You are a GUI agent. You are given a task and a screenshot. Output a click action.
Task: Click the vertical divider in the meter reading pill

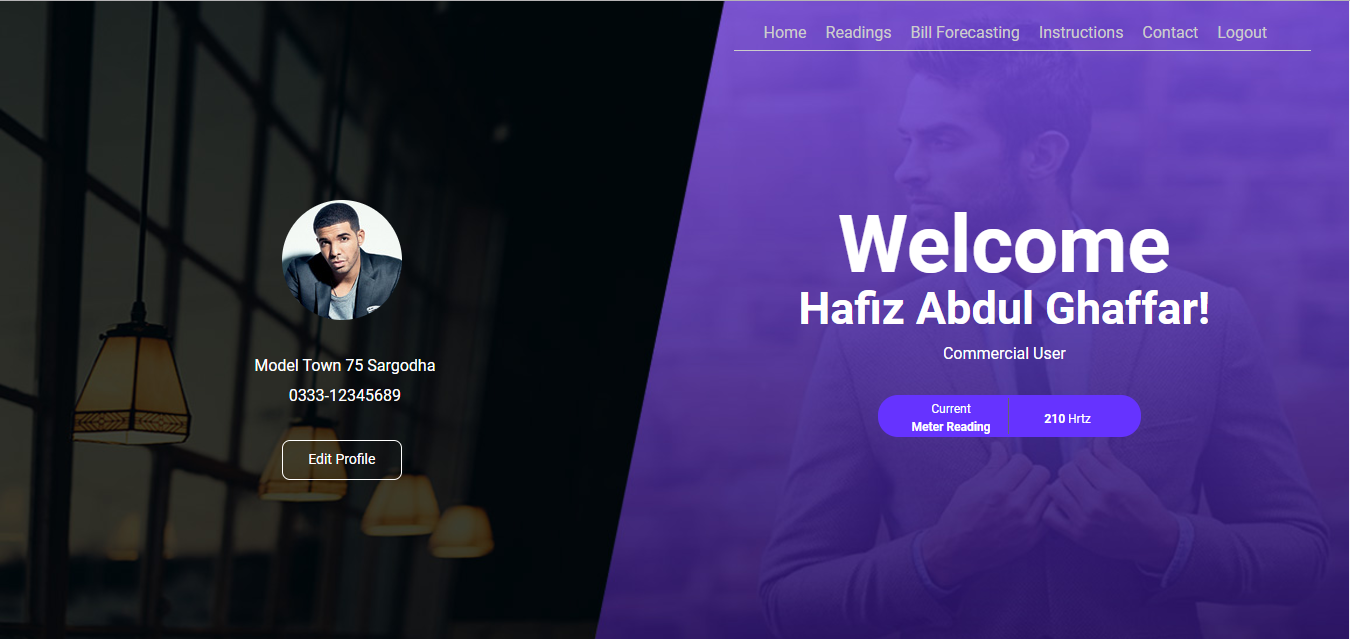[1009, 416]
